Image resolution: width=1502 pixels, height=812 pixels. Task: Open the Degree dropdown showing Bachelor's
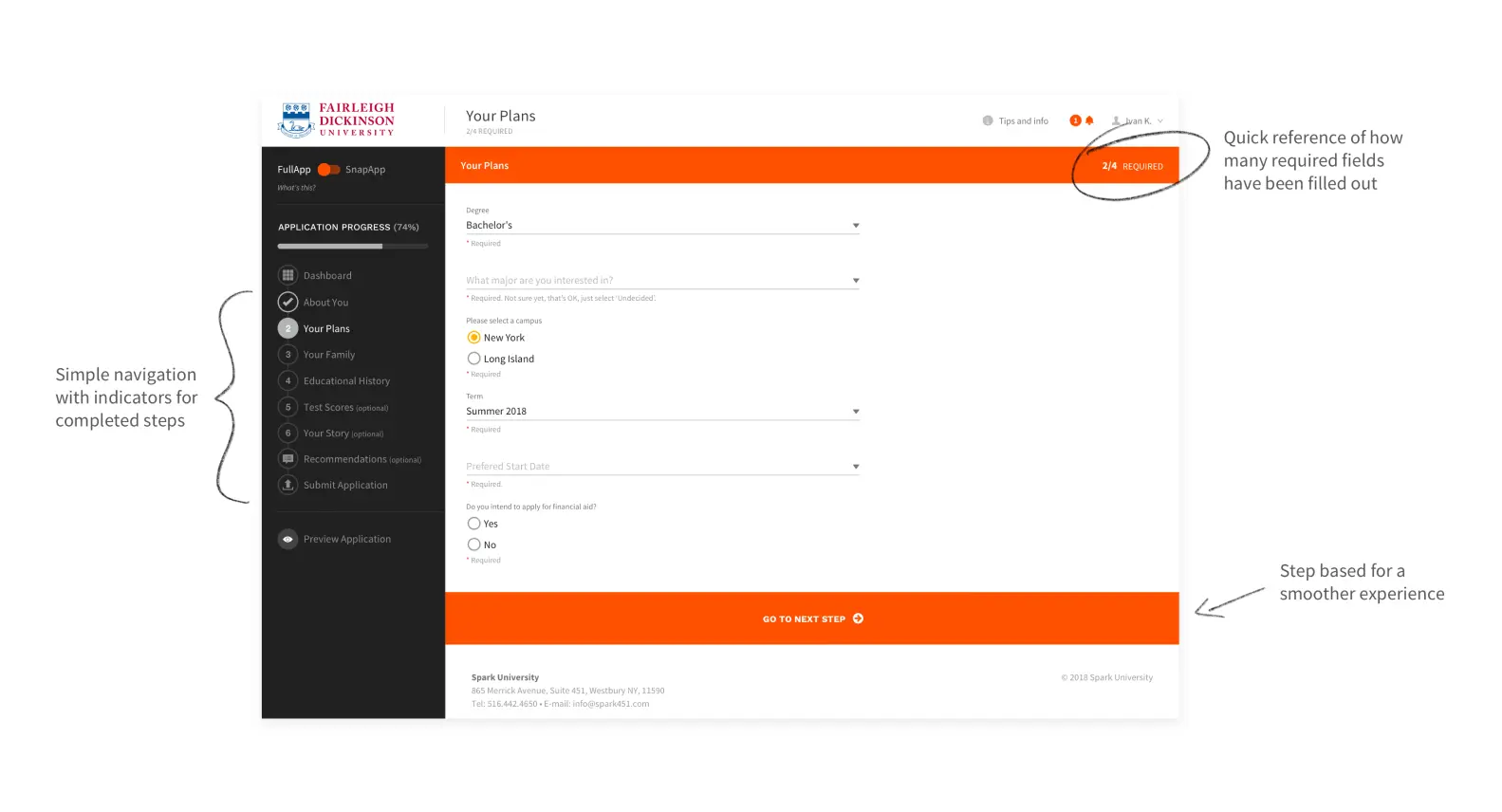[662, 226]
